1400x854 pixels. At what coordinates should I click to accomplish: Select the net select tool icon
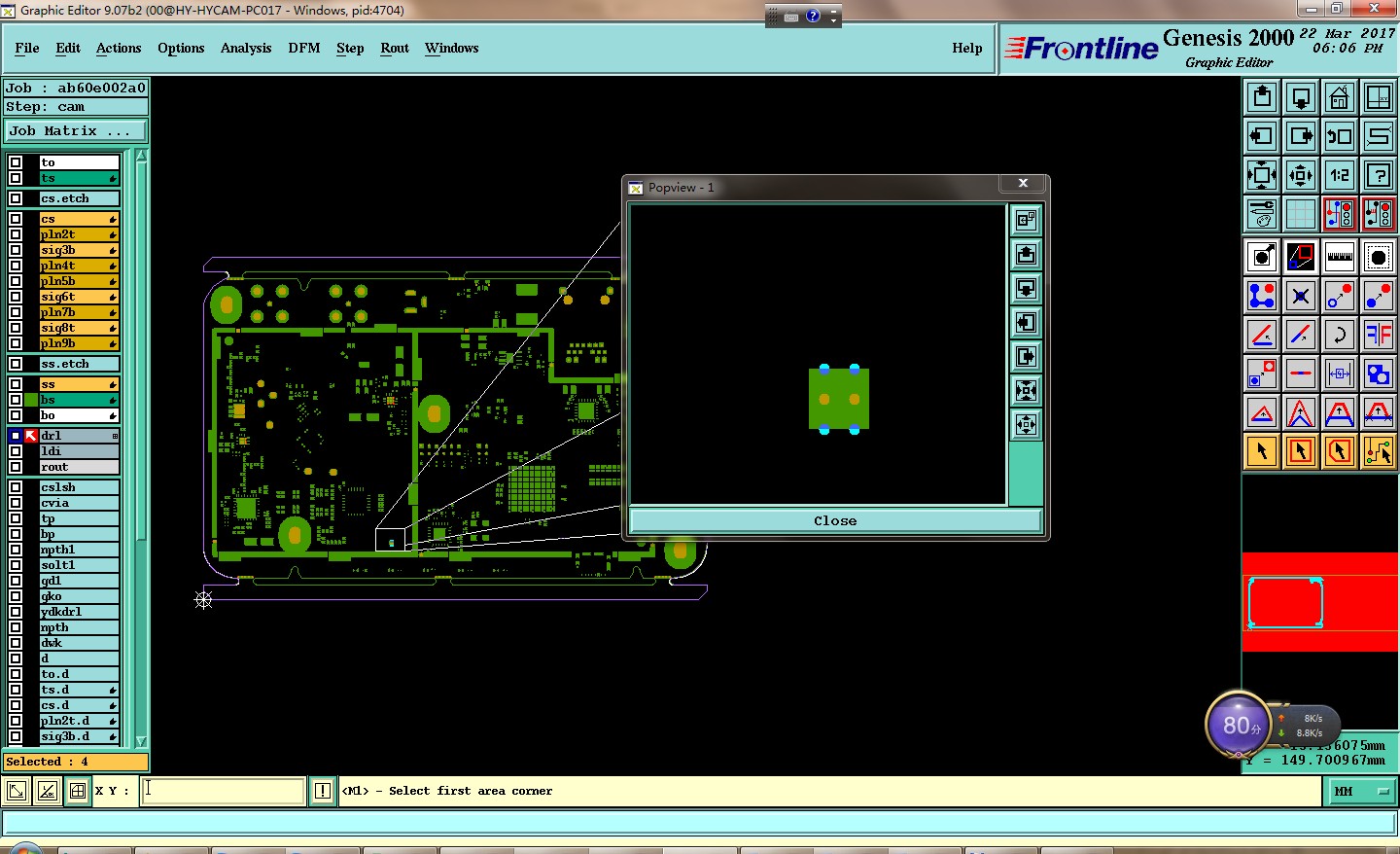coord(1379,450)
